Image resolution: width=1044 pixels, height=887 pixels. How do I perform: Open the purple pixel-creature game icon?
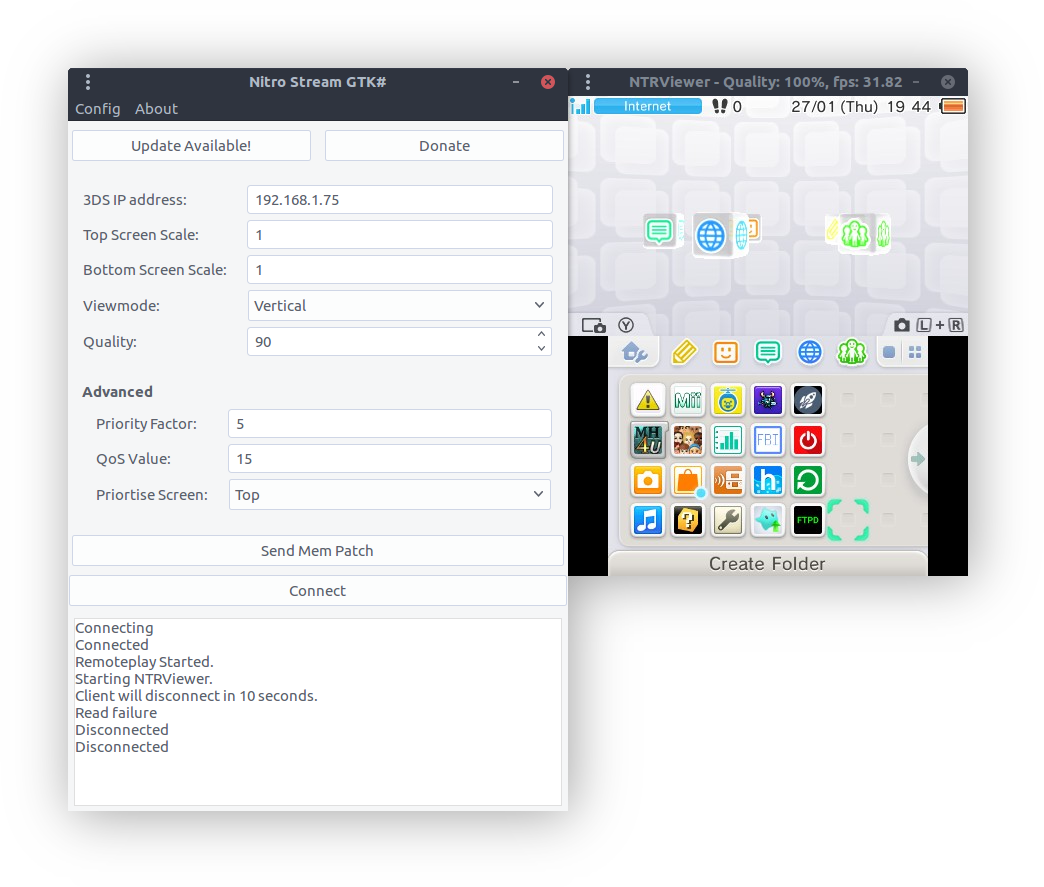tap(768, 400)
